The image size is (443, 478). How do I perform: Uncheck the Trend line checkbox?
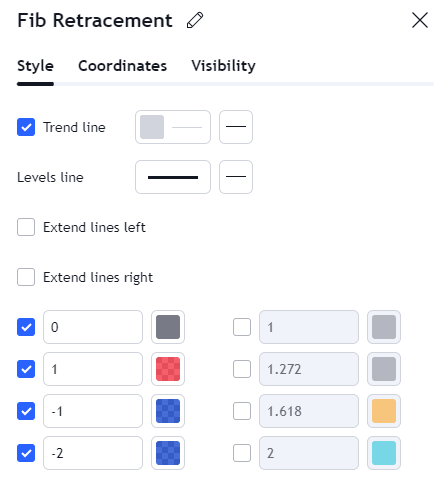(26, 127)
